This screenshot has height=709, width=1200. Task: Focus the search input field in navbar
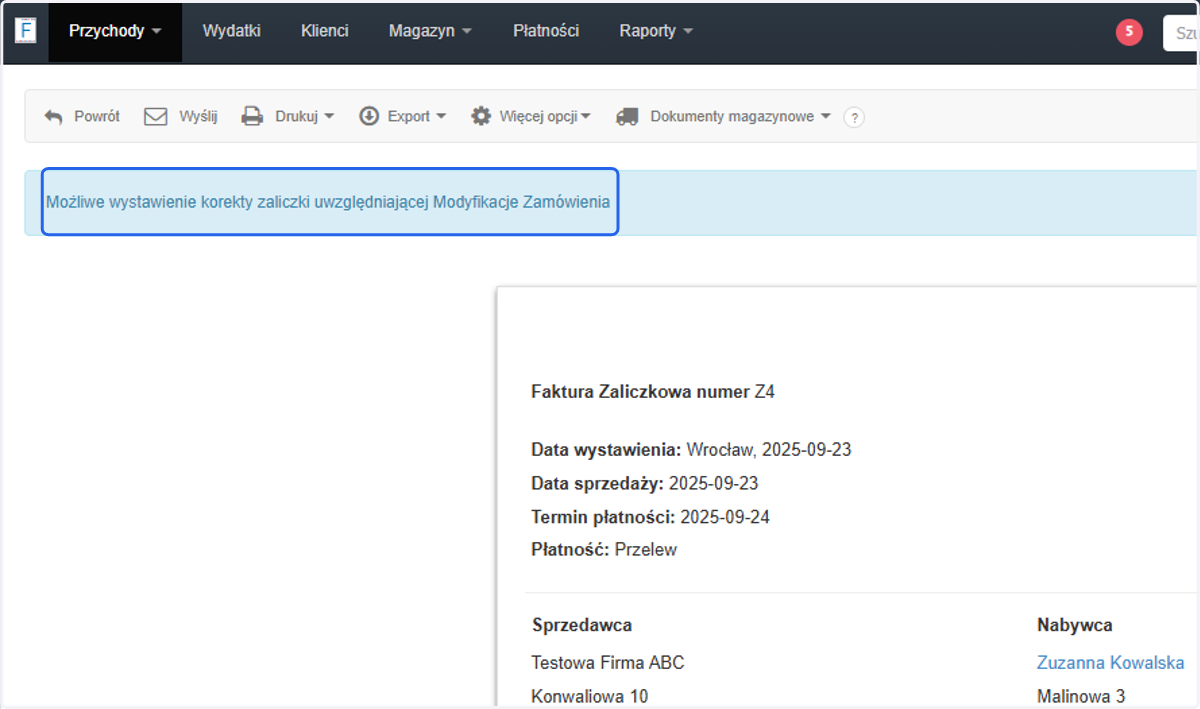[1181, 32]
